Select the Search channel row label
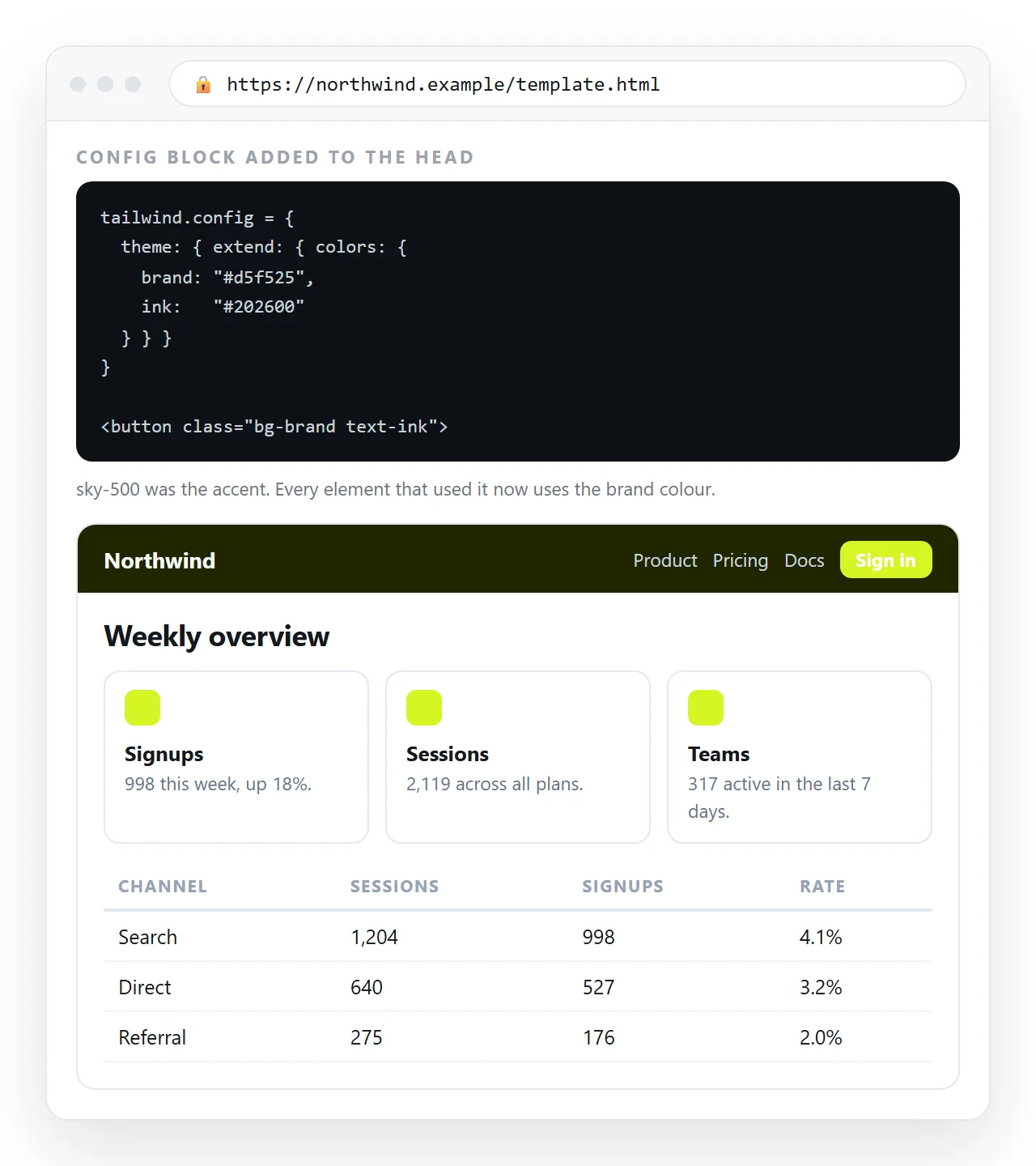 (x=147, y=937)
